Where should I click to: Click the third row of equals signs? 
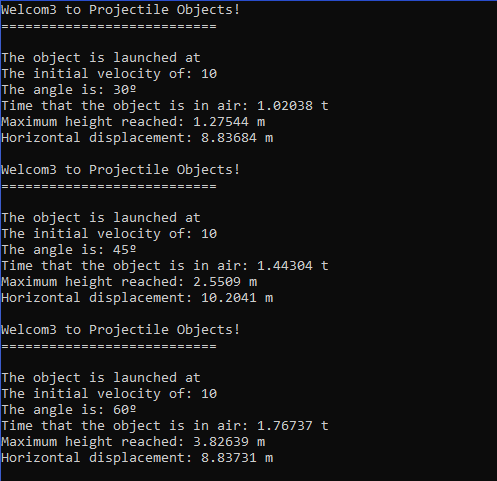tap(109, 346)
